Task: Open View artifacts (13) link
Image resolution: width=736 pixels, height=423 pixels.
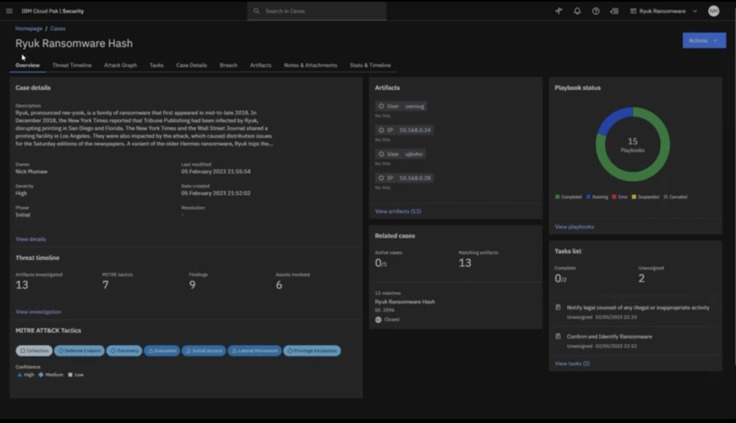Action: [x=397, y=211]
